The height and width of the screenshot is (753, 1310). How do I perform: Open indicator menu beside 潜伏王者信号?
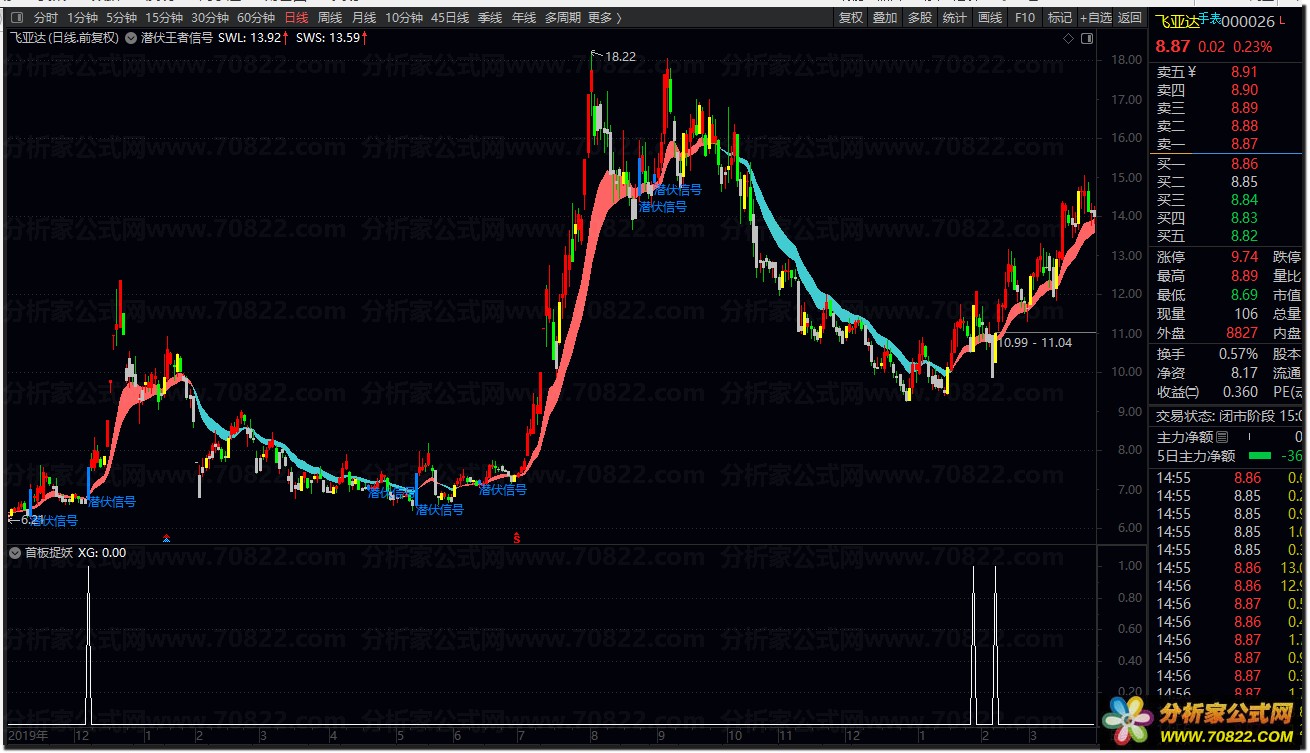point(131,38)
